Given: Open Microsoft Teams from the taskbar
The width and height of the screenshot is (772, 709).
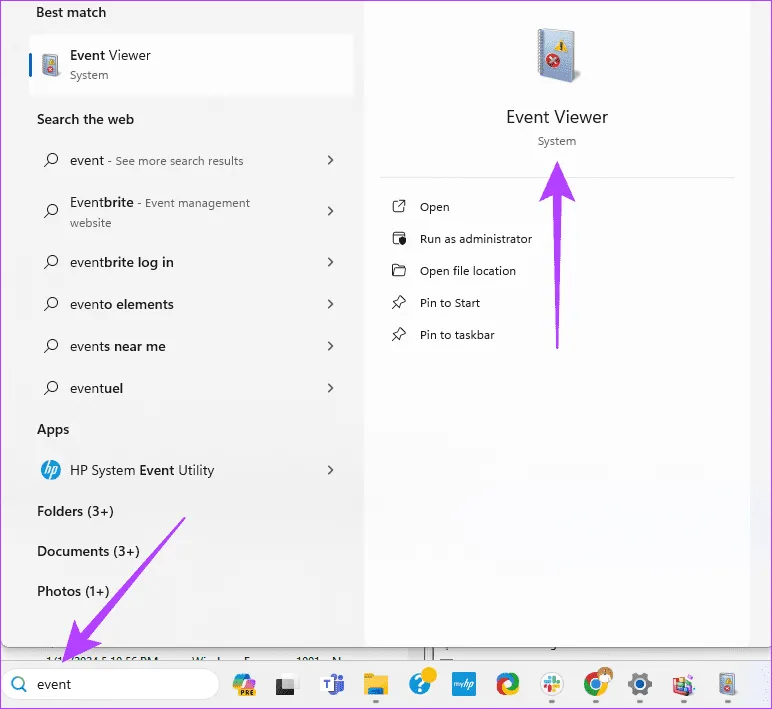Looking at the screenshot, I should coord(331,684).
